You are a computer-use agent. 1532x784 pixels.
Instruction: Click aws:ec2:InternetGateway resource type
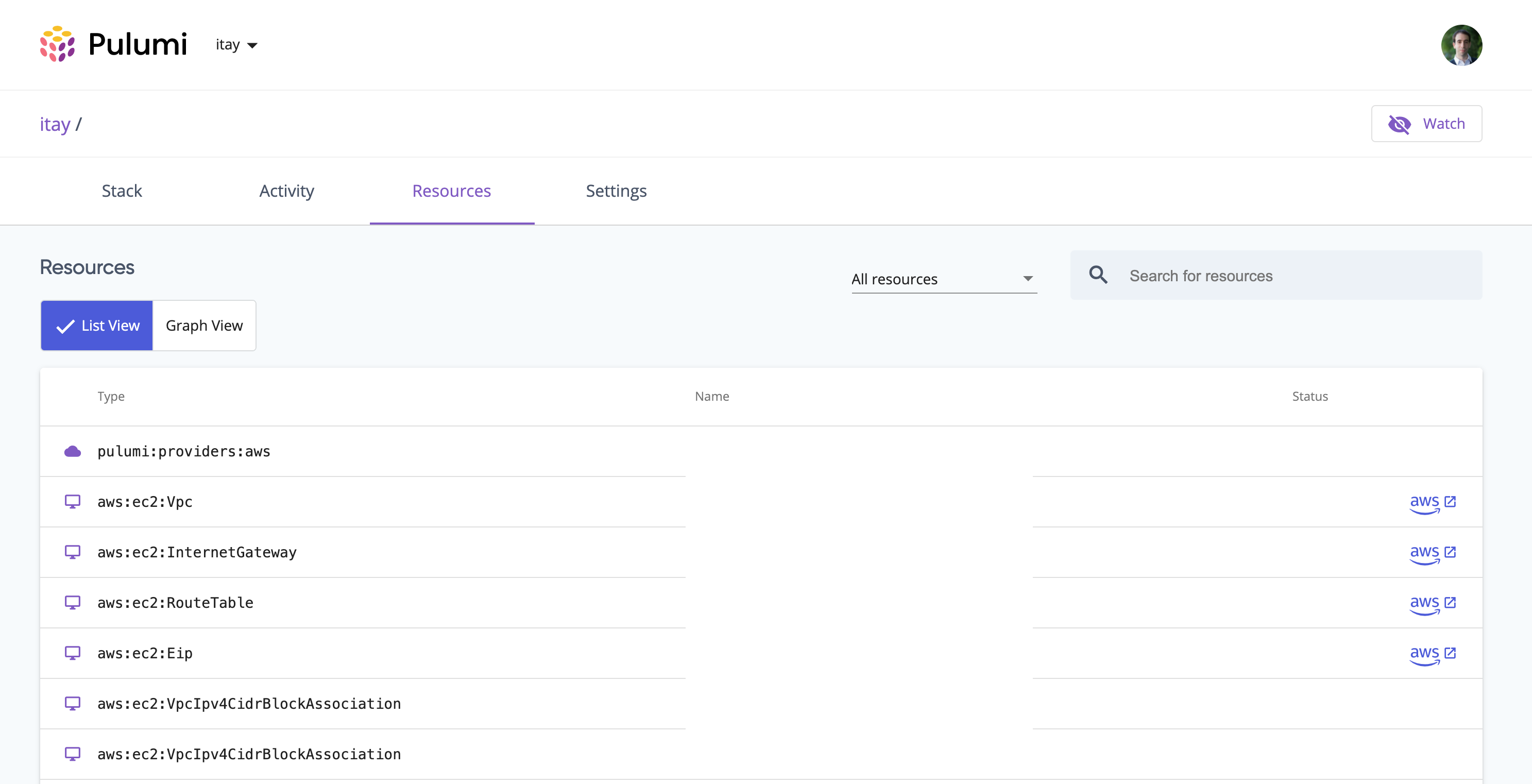pos(197,553)
